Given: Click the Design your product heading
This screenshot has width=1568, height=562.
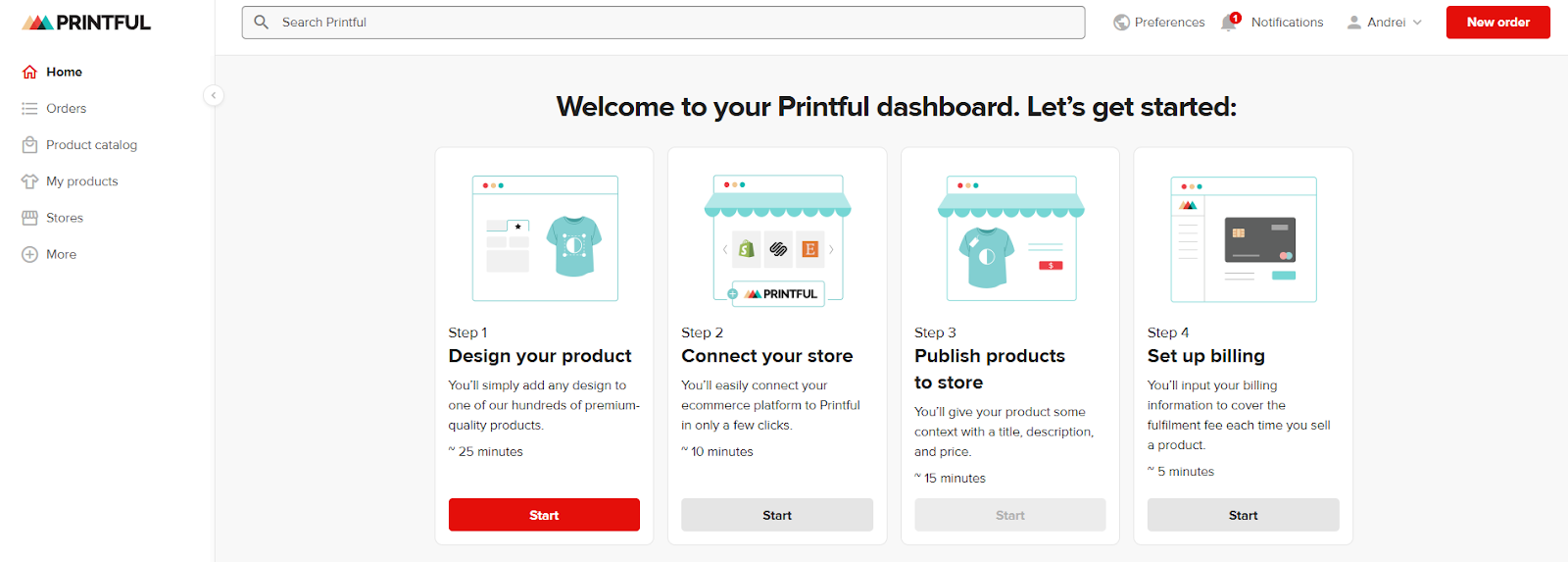Looking at the screenshot, I should click(540, 356).
